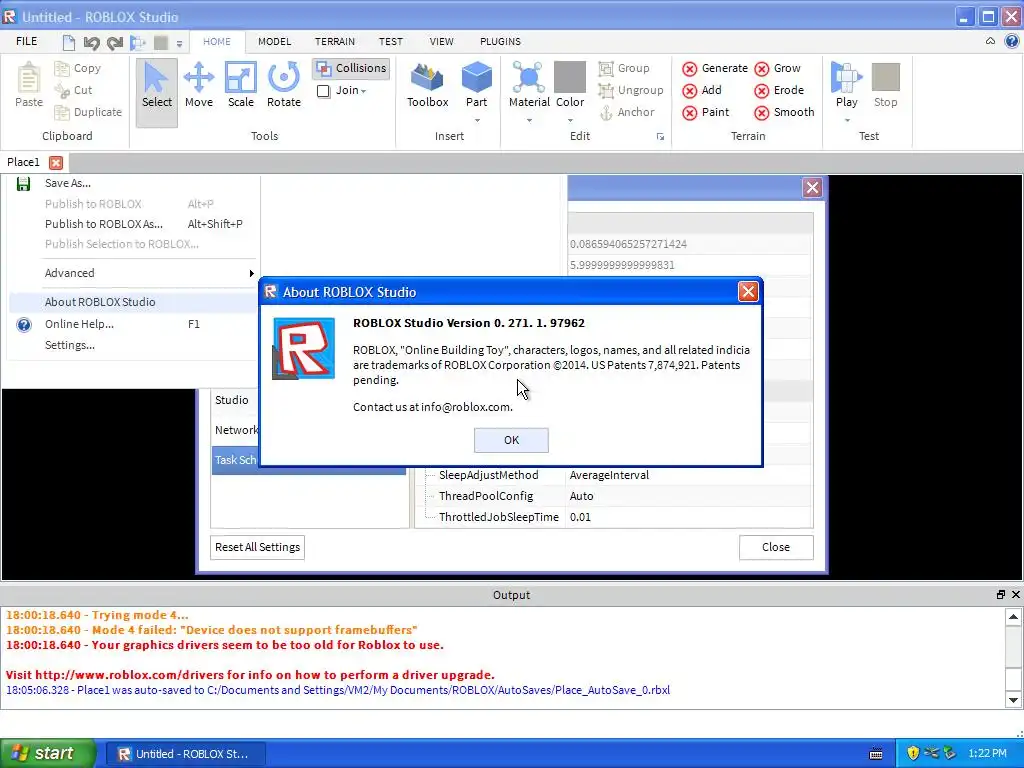The width and height of the screenshot is (1024, 768).
Task: Check the Join checkbox
Action: tap(323, 91)
